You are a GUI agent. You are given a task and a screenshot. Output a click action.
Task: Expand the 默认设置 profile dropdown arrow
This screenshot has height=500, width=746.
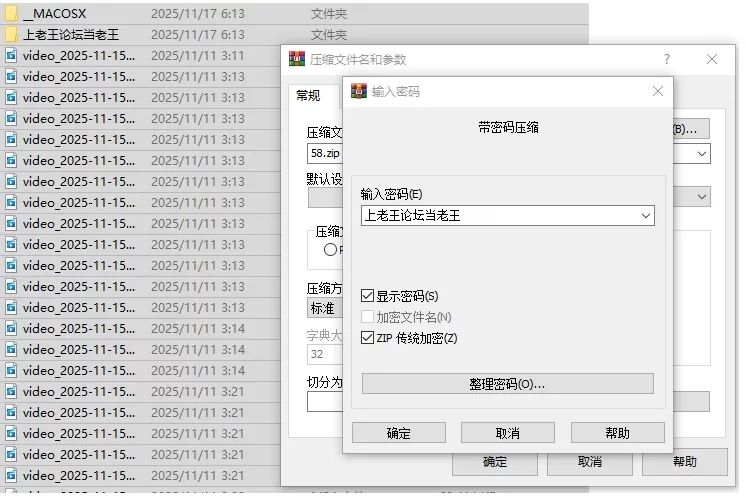[702, 196]
